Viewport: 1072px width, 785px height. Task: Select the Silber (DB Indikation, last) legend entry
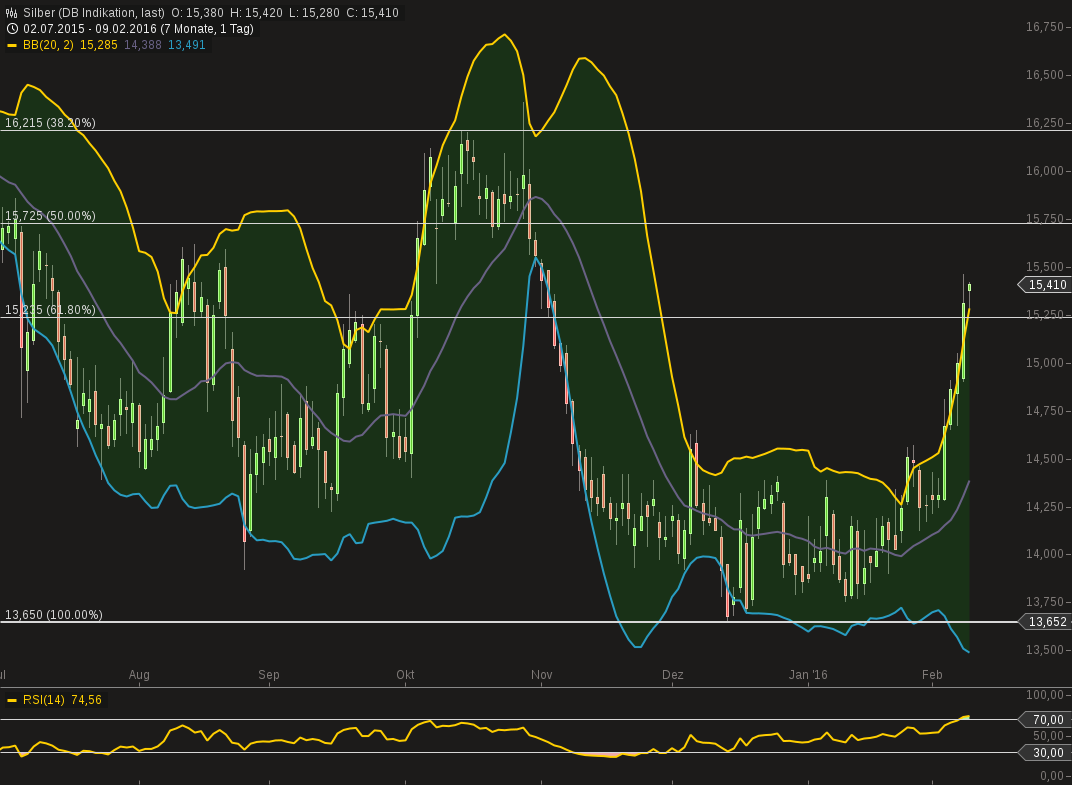pos(95,14)
